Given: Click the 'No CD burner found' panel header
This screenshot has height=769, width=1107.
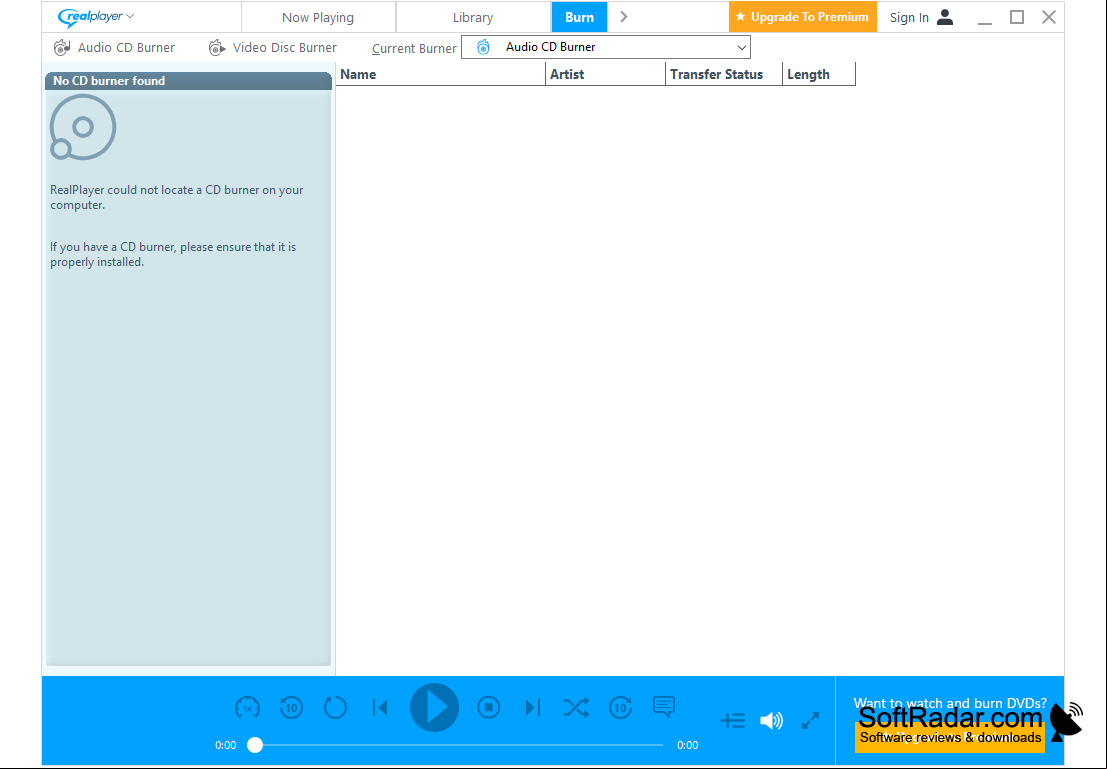Looking at the screenshot, I should coord(189,81).
